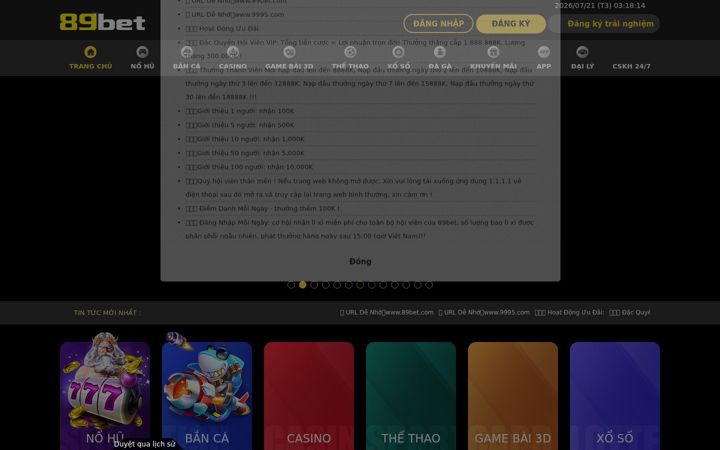Click ticker news URL www.89bet.com

pyautogui.click(x=387, y=312)
